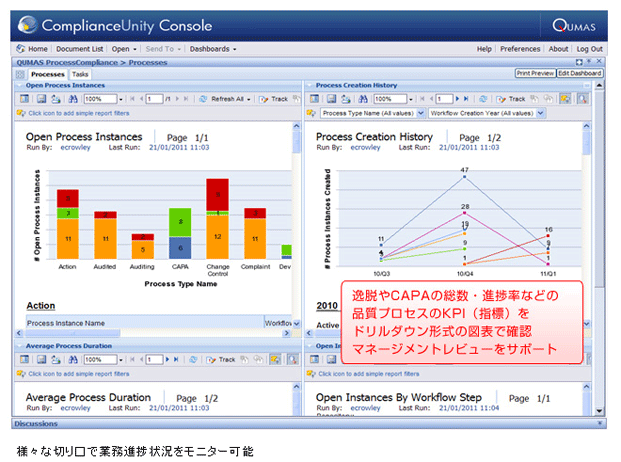The height and width of the screenshot is (462, 621).
Task: Click the layout view icon in the Open Process Instances toolbar
Action: pos(25,99)
